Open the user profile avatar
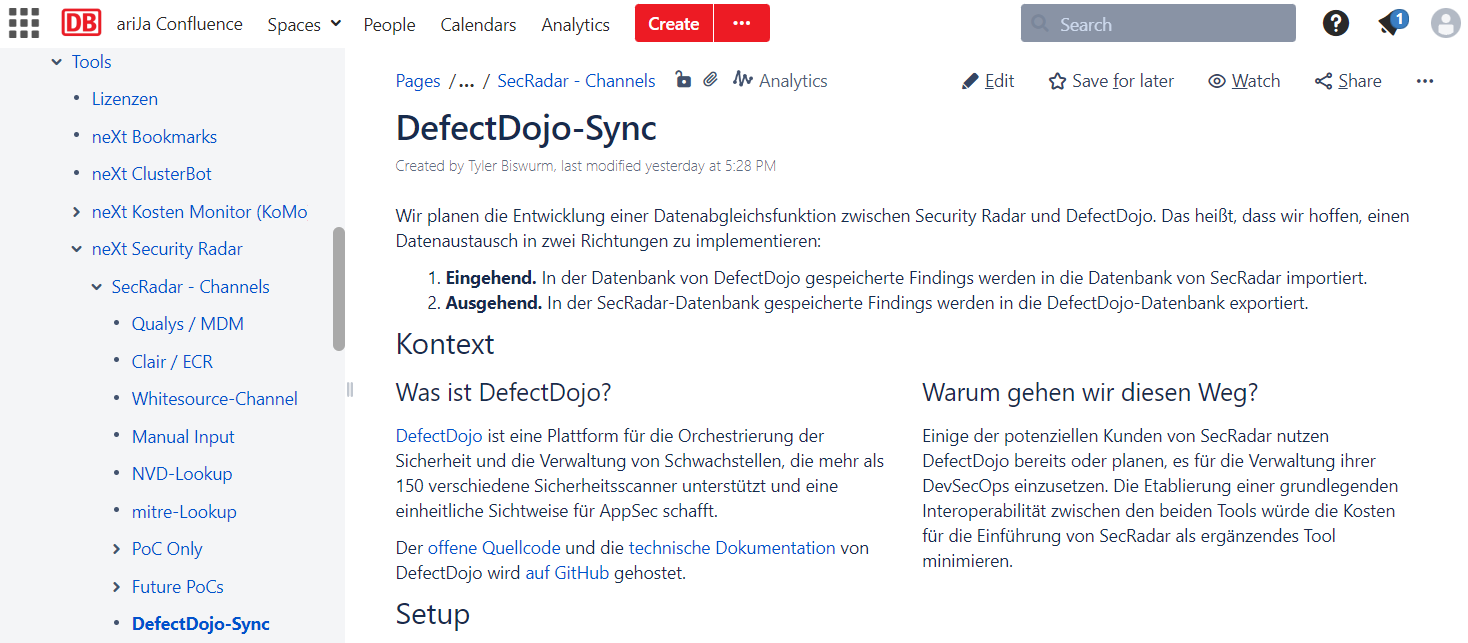 pos(1445,23)
